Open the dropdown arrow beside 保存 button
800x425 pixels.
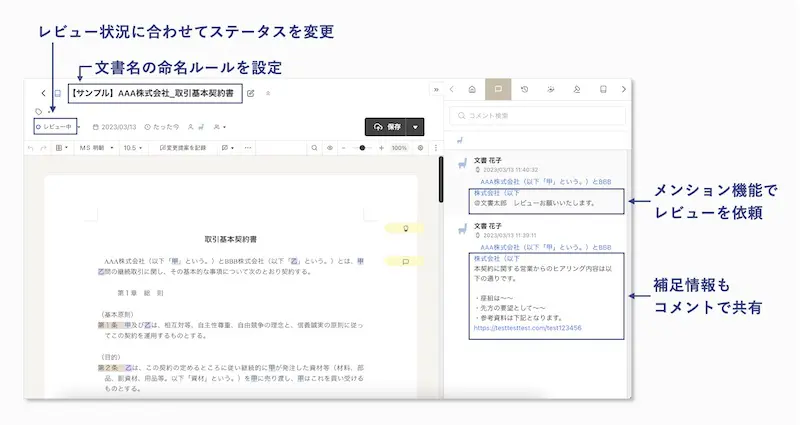415,127
